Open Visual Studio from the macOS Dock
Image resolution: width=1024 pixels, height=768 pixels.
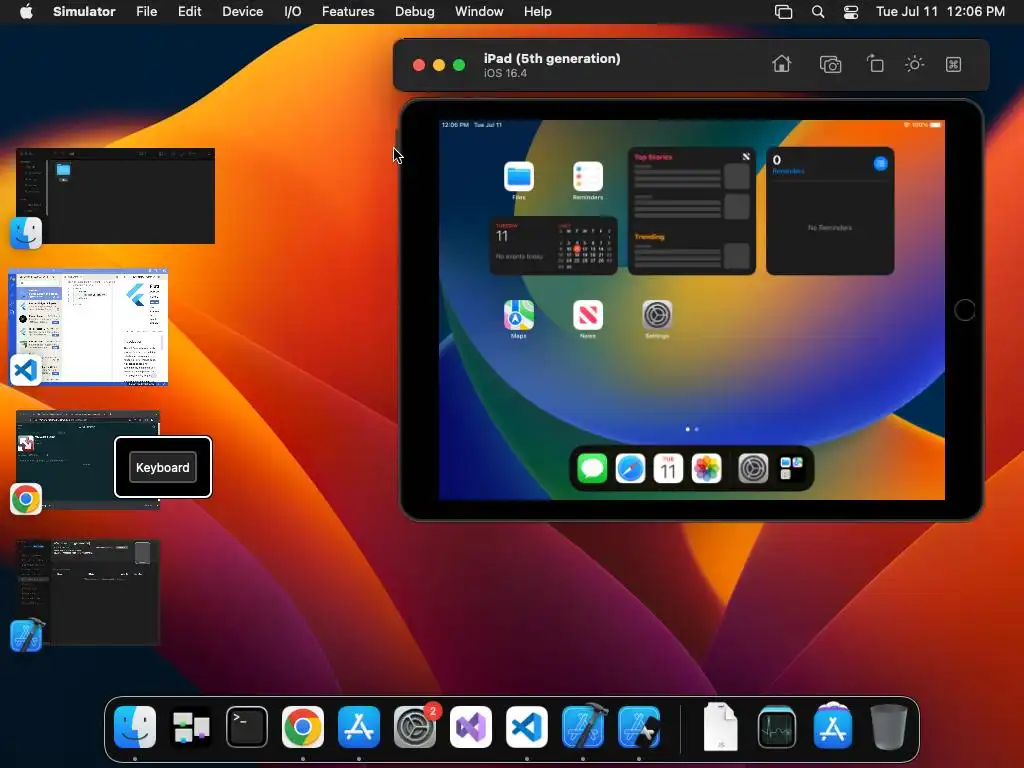pos(471,727)
